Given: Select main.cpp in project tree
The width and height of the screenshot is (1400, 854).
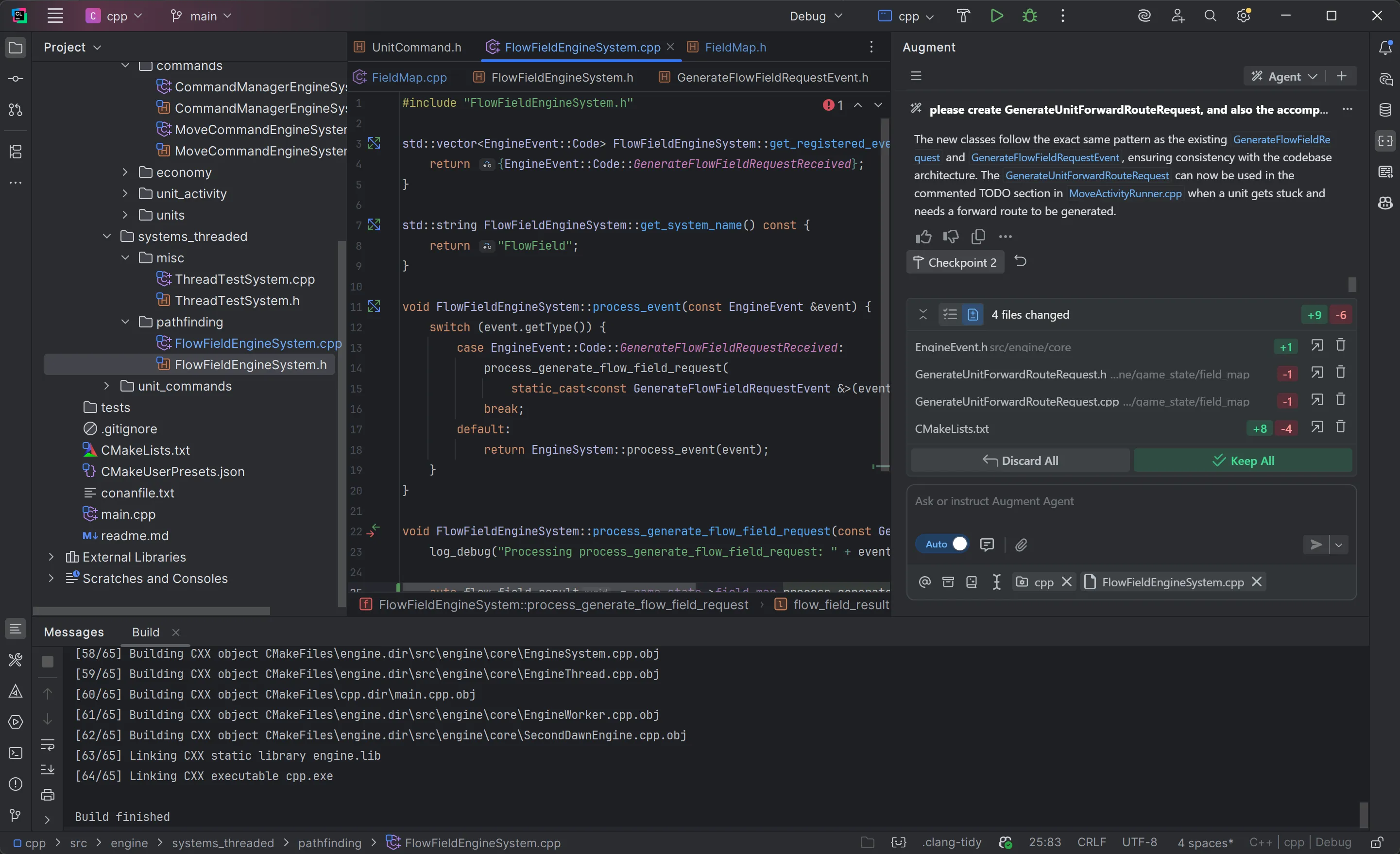Looking at the screenshot, I should [x=128, y=514].
